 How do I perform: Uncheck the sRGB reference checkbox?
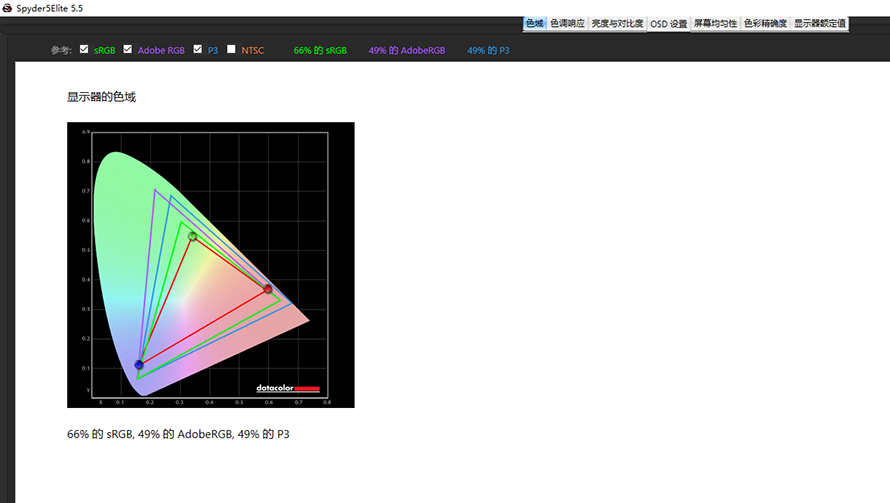tap(84, 49)
